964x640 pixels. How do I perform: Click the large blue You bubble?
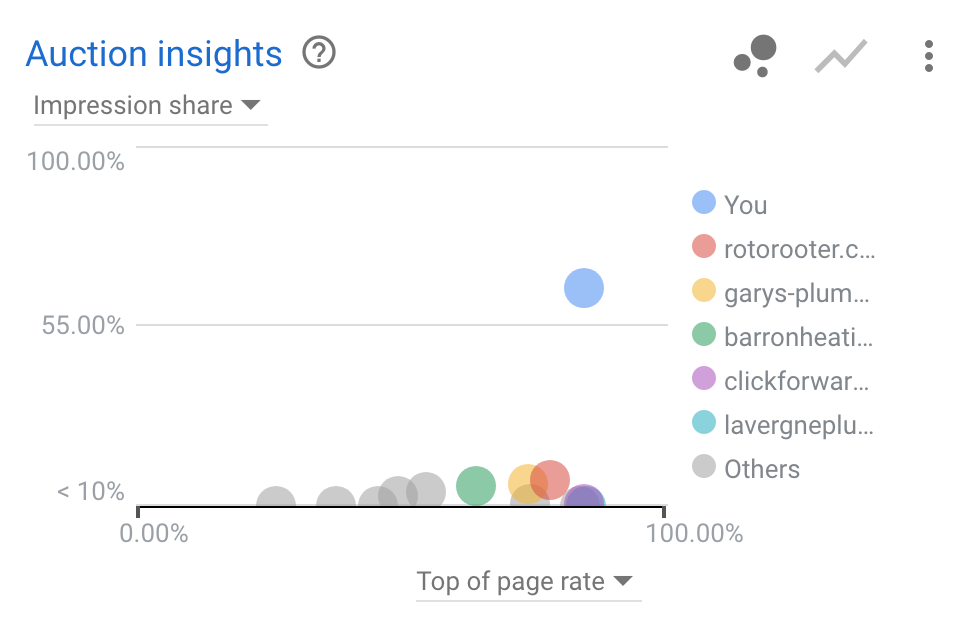pyautogui.click(x=584, y=288)
